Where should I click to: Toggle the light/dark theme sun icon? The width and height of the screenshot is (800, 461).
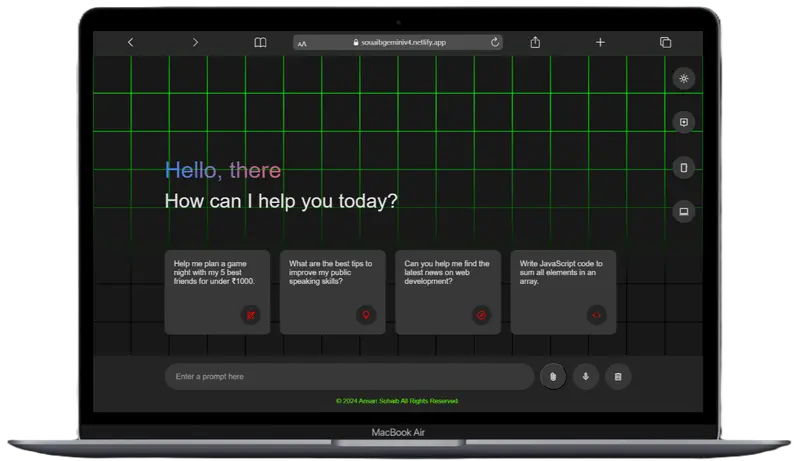[684, 79]
